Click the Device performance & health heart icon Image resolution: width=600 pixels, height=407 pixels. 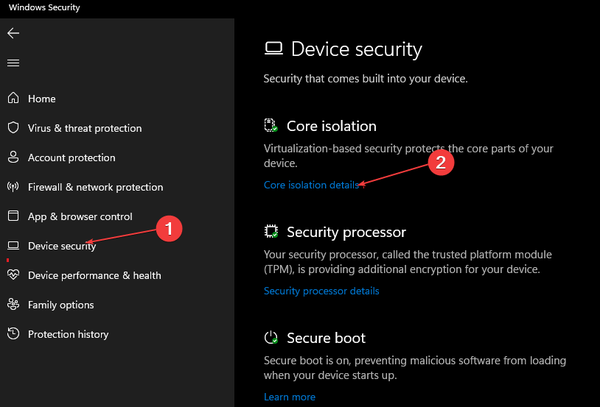pos(13,275)
